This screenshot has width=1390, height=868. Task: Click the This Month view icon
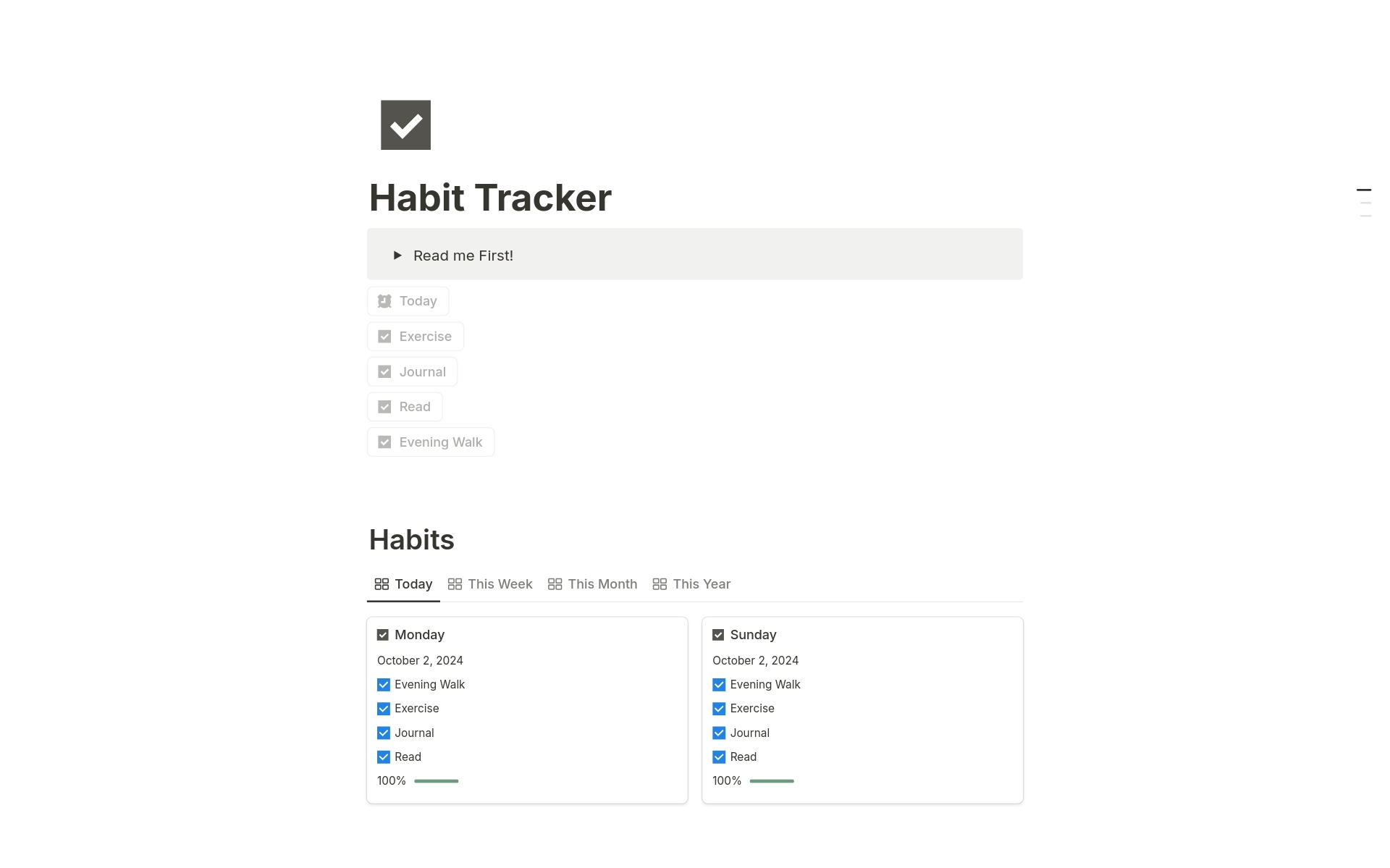[556, 583]
